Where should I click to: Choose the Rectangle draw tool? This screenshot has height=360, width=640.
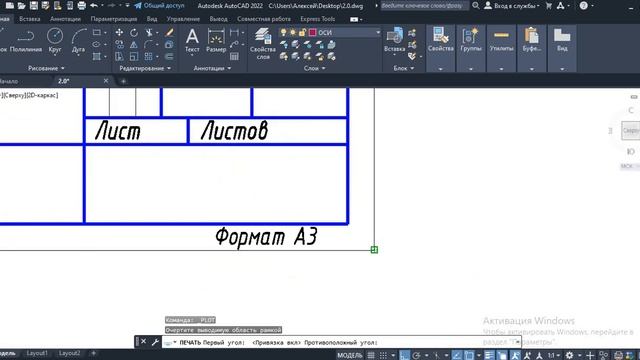(x=97, y=32)
